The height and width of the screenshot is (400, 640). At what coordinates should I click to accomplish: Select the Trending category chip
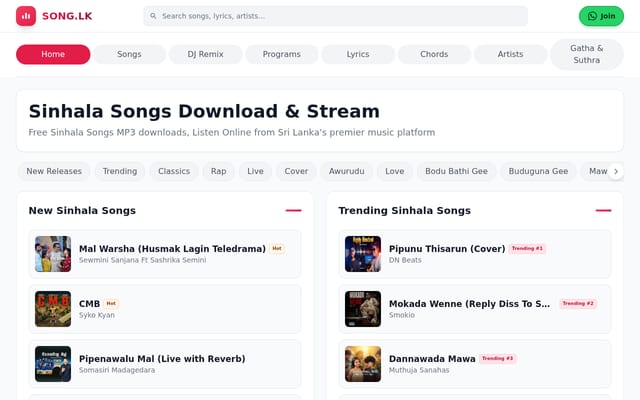pyautogui.click(x=120, y=171)
